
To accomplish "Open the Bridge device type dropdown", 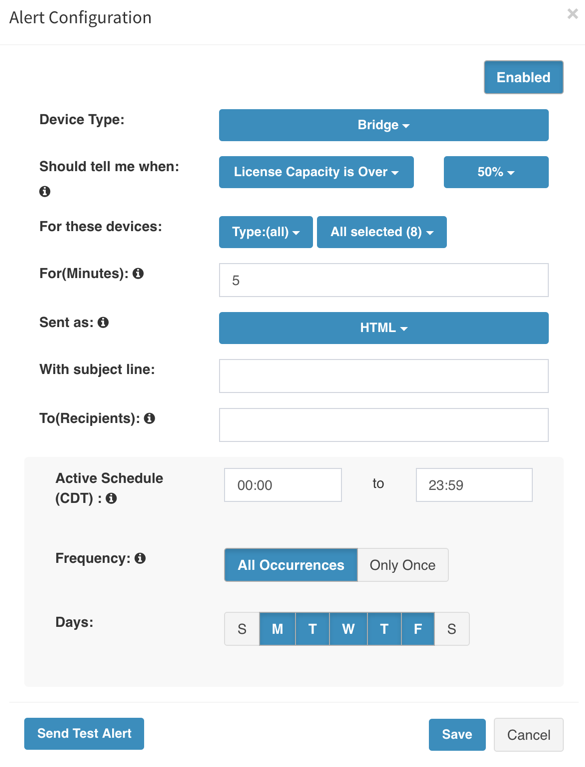I will [x=383, y=125].
